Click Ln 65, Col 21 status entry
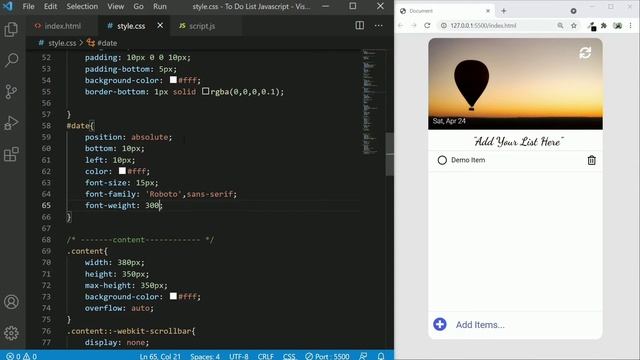 coord(160,356)
